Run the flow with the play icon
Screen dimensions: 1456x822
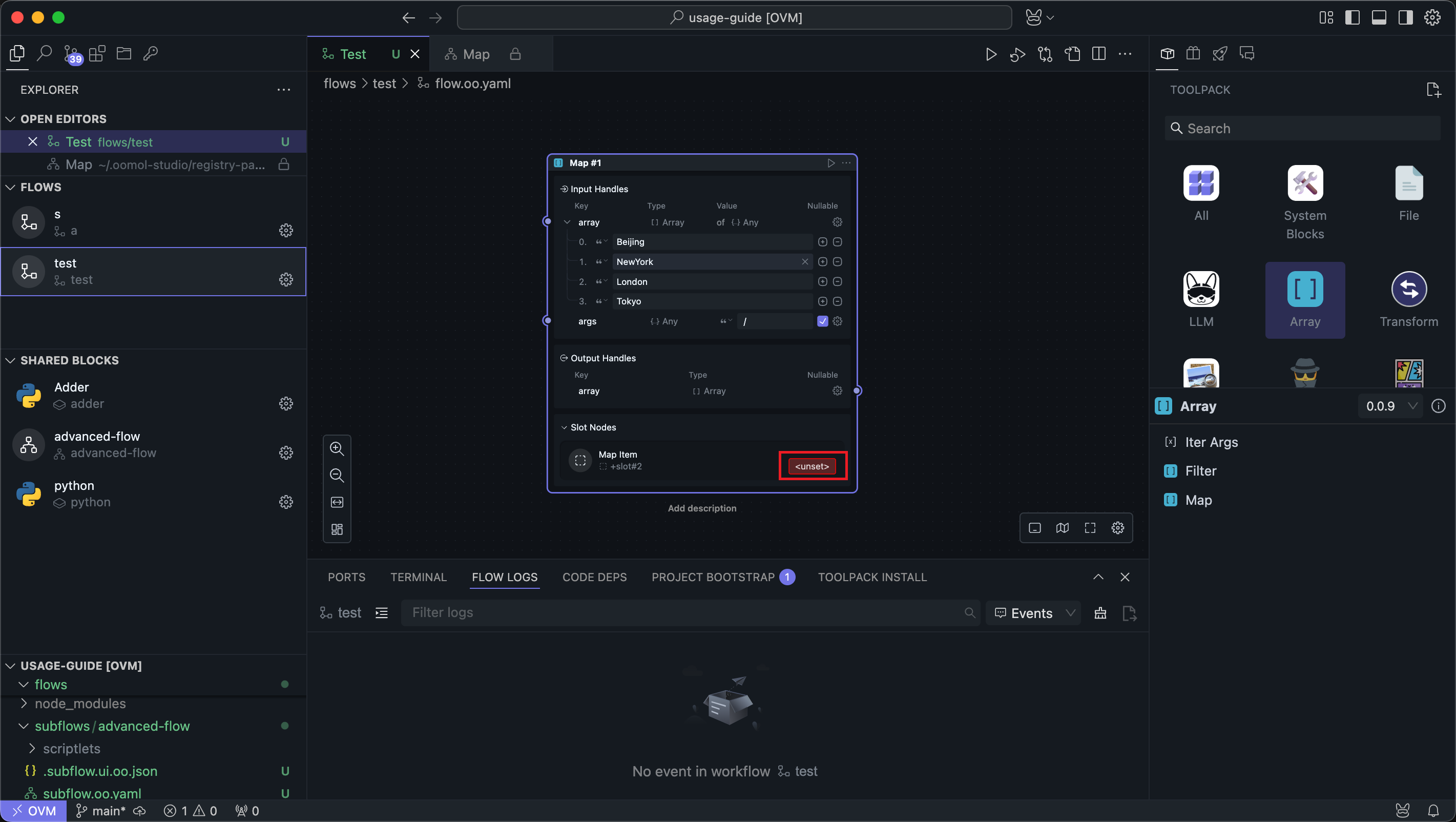pyautogui.click(x=991, y=54)
